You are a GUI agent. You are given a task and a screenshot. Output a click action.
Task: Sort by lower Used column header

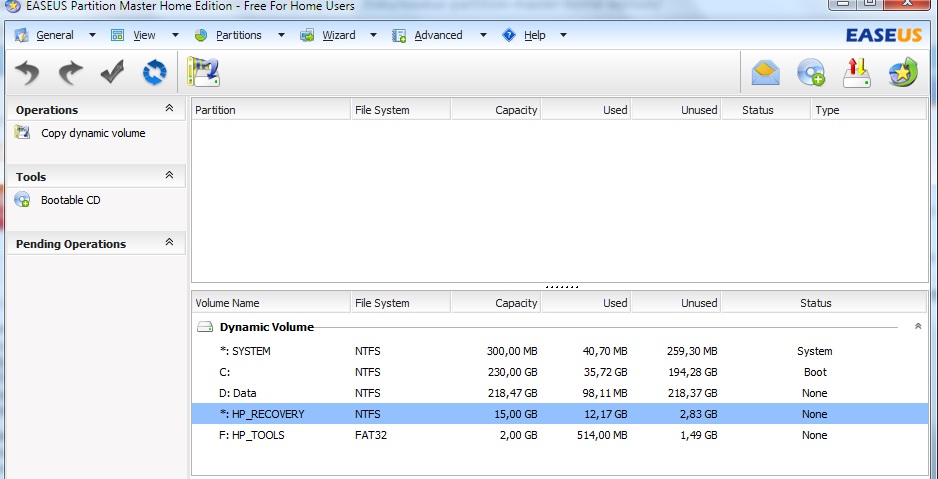coord(586,303)
